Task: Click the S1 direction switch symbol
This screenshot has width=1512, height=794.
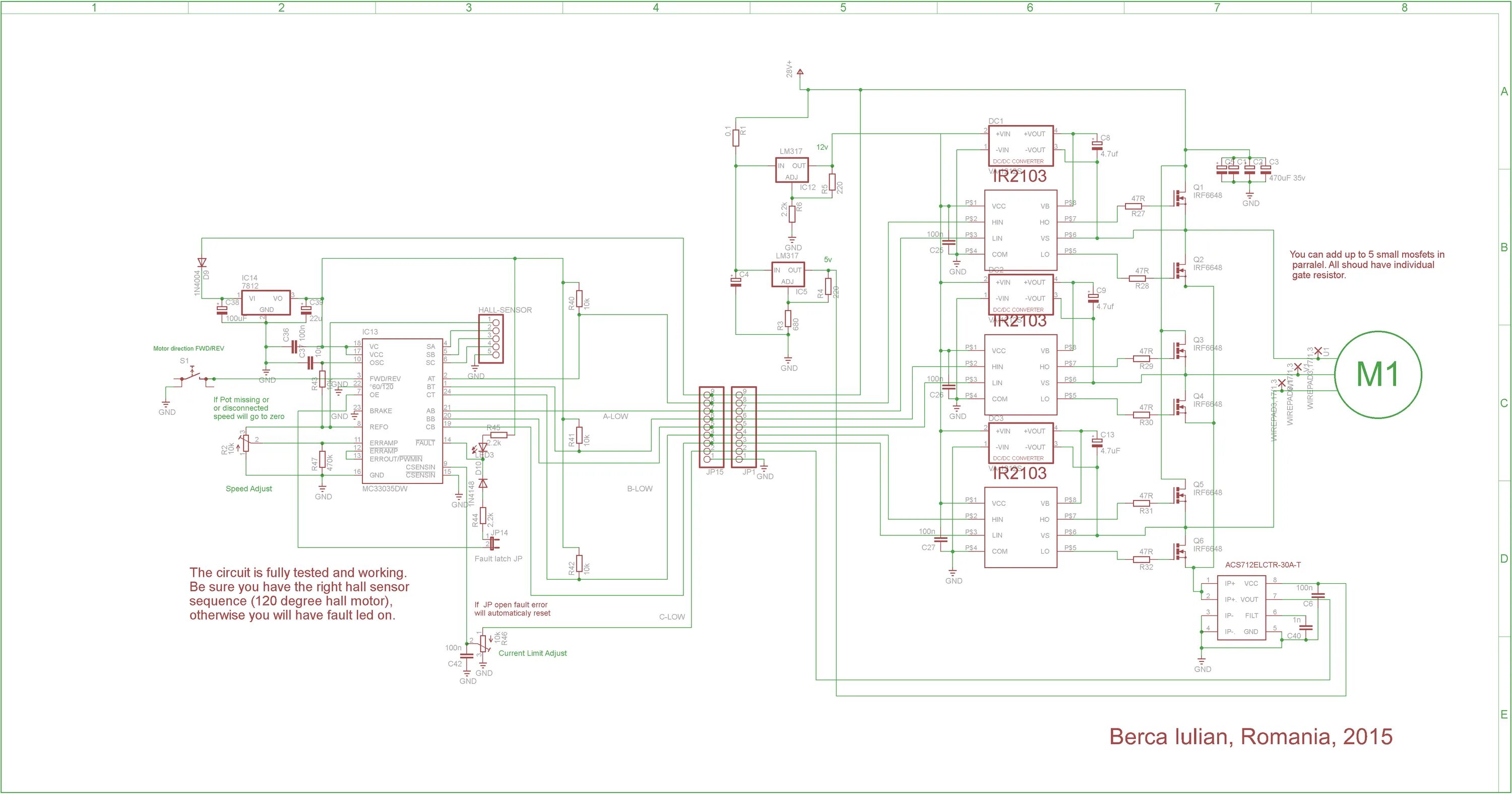Action: coord(193,378)
